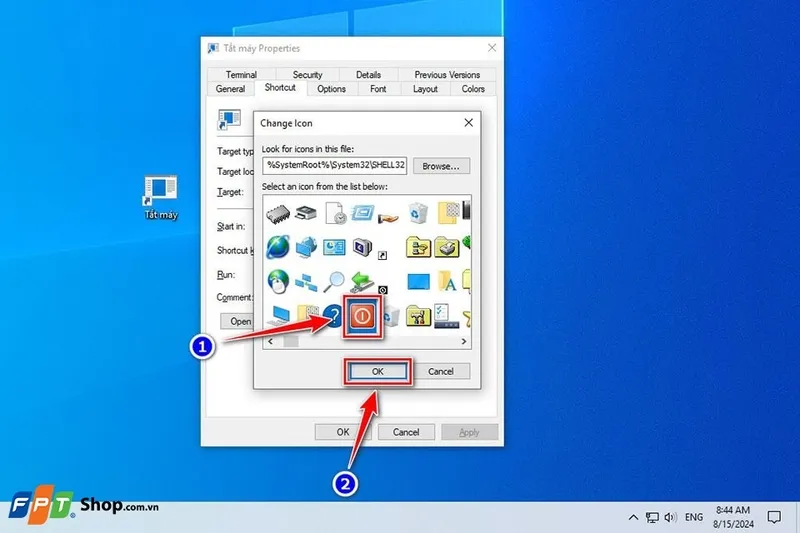
Task: Switch to the Security tab
Action: (x=307, y=75)
